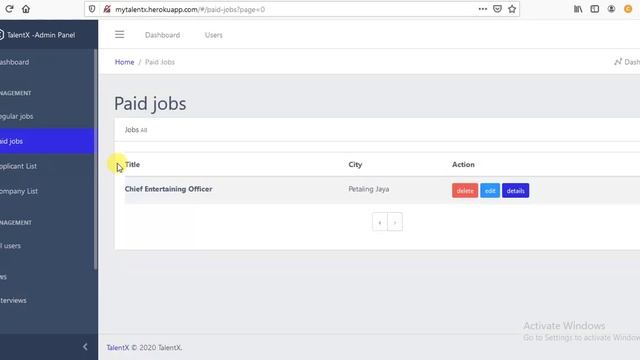Click the 'Chief Entertaining Officer' title cell
Screen dimensions: 640x360
point(169,189)
